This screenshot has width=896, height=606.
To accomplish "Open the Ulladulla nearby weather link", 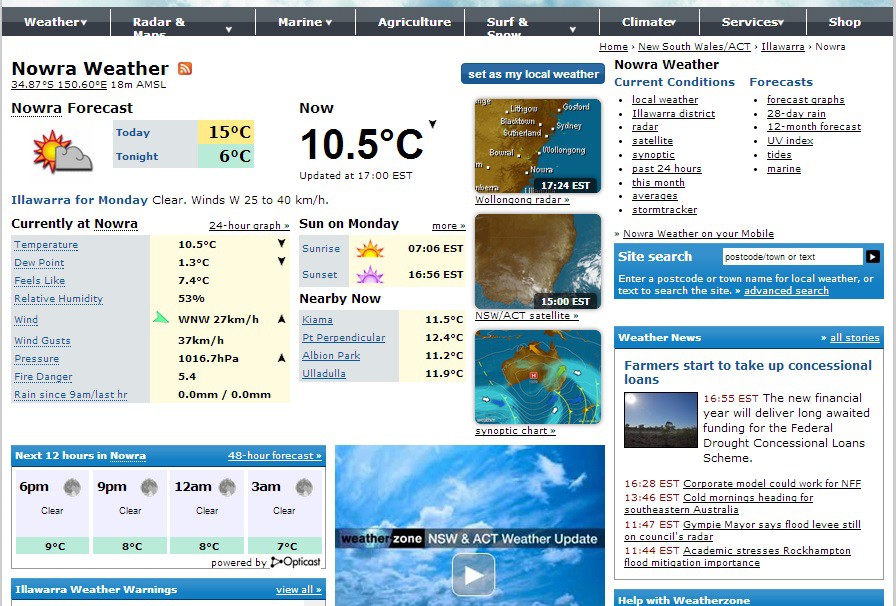I will [x=323, y=373].
